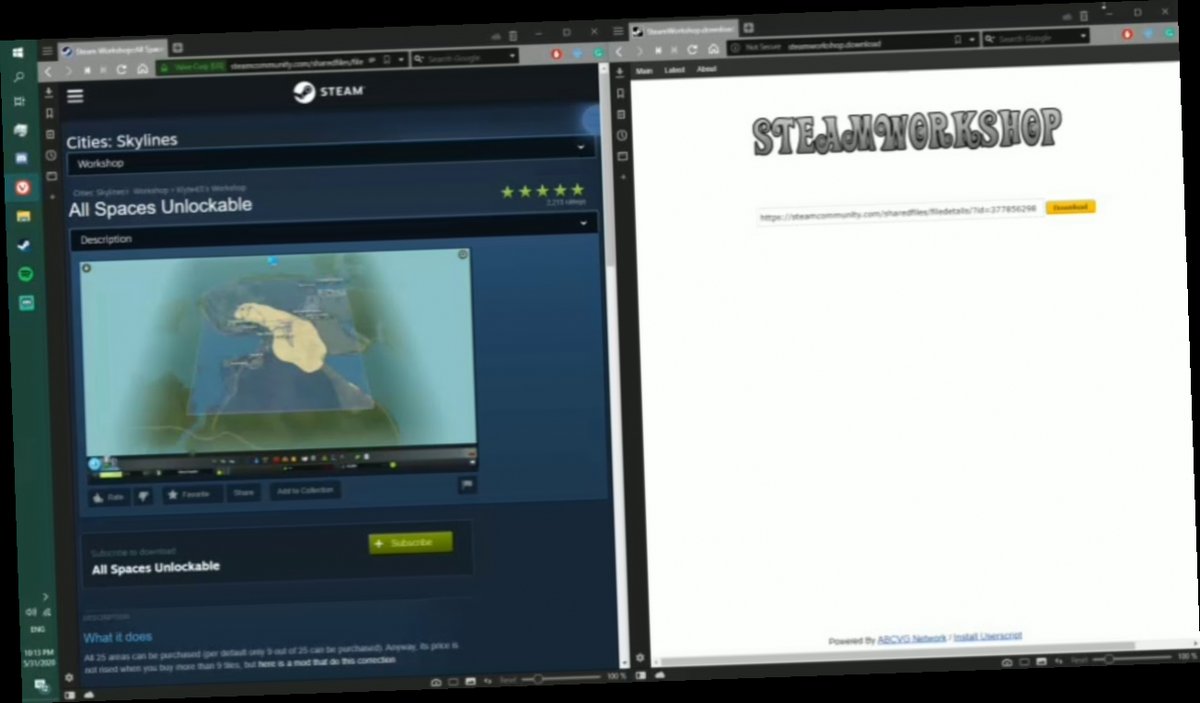Select the SteamWorkshop.download tab in right window
1200x703 pixels.
pos(685,29)
